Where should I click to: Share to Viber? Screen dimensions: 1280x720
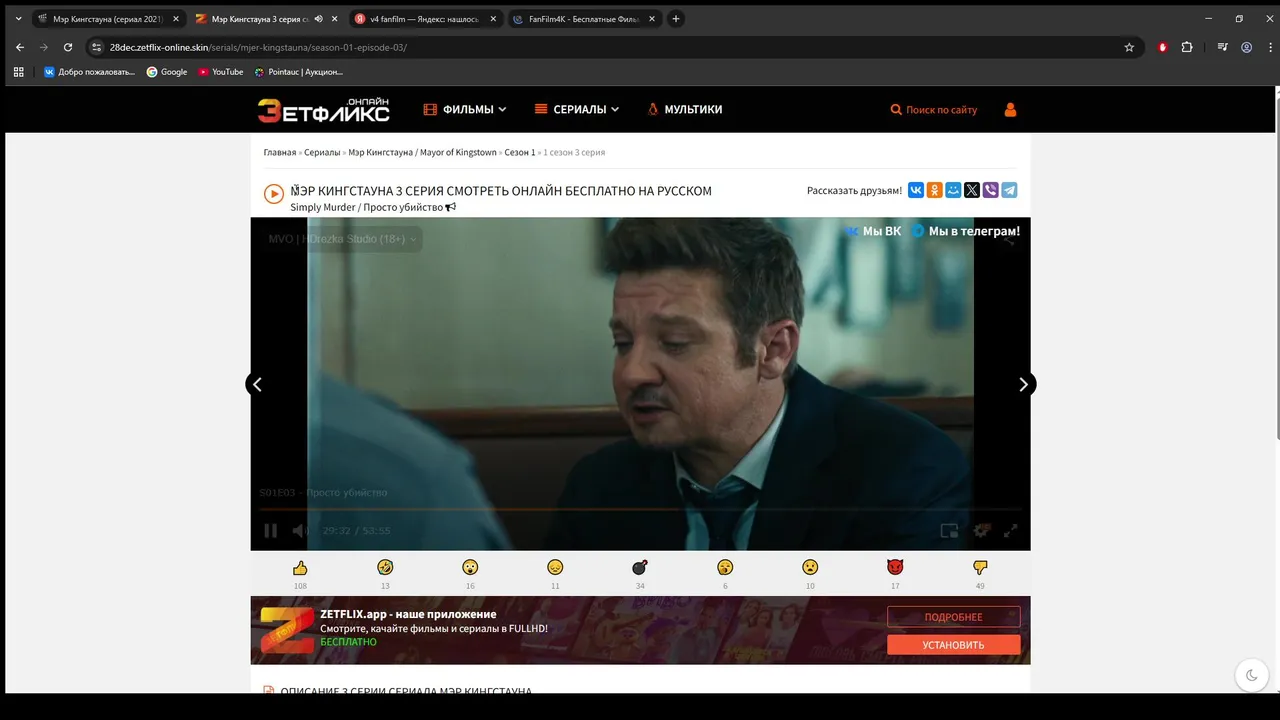[x=990, y=190]
